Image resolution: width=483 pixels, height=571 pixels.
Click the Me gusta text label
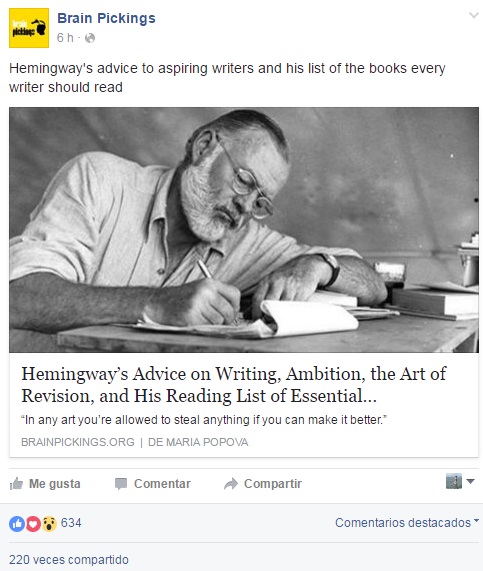(55, 484)
